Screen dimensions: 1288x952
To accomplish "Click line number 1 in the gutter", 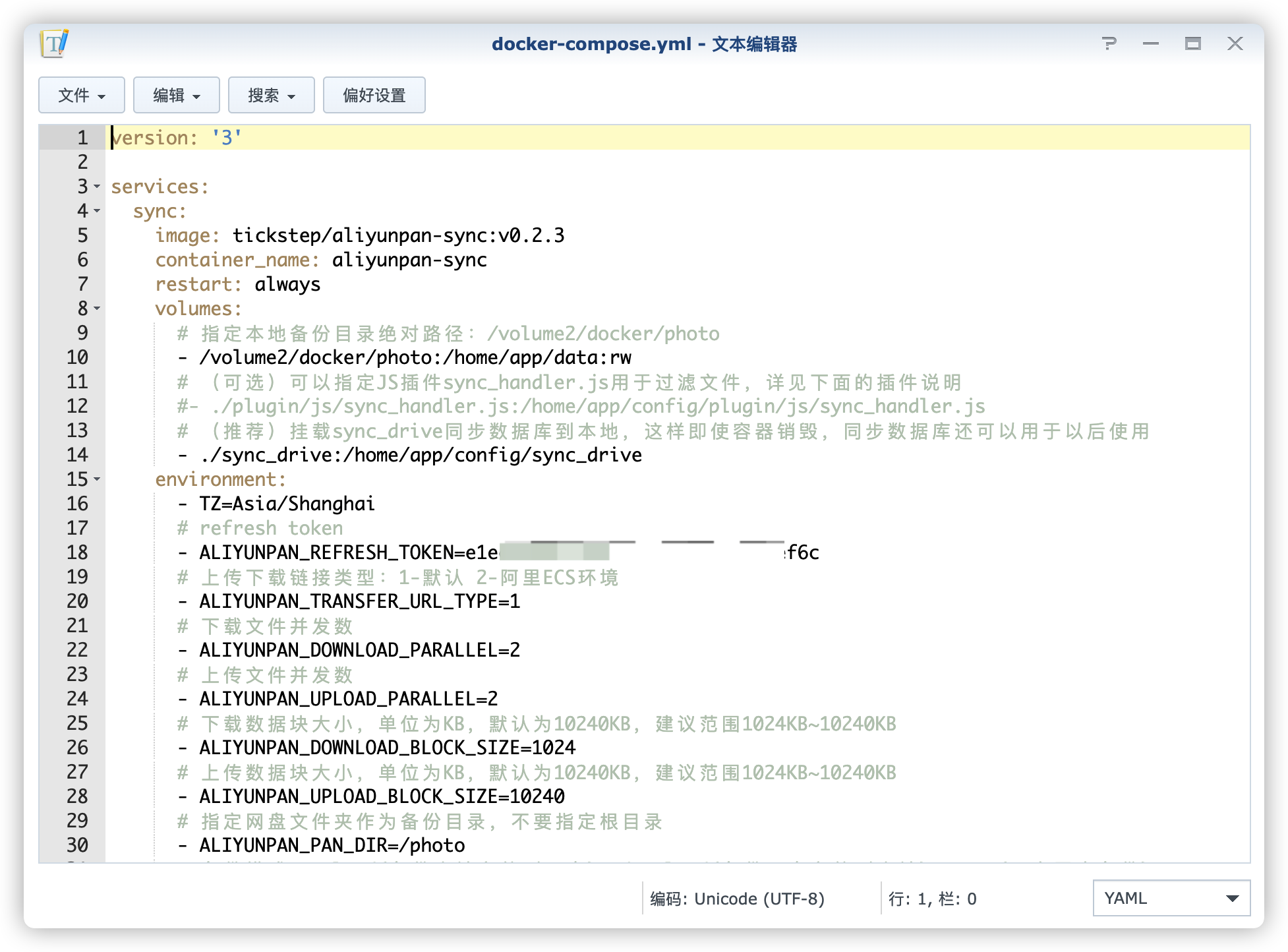I will click(82, 138).
